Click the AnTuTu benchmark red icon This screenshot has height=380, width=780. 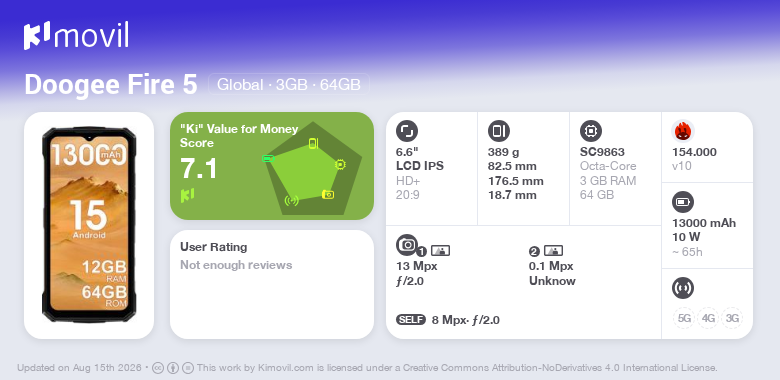point(683,131)
